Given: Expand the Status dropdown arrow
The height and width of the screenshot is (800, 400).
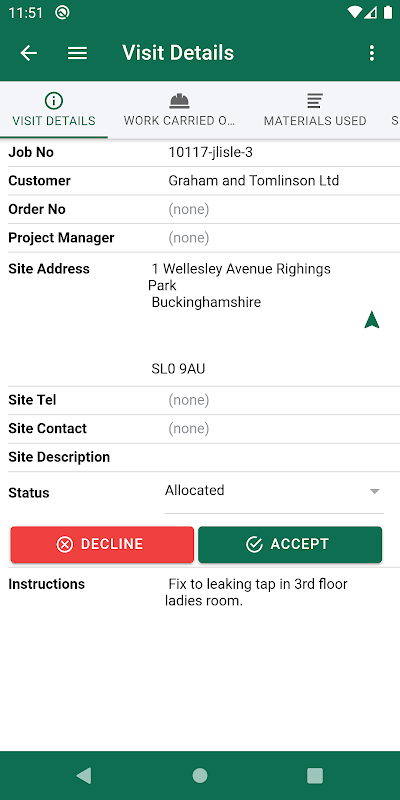Looking at the screenshot, I should (375, 491).
